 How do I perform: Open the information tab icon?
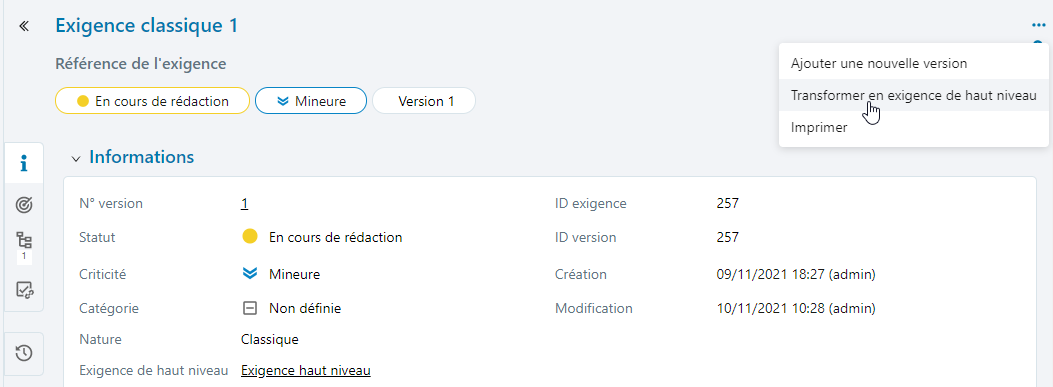[x=24, y=163]
